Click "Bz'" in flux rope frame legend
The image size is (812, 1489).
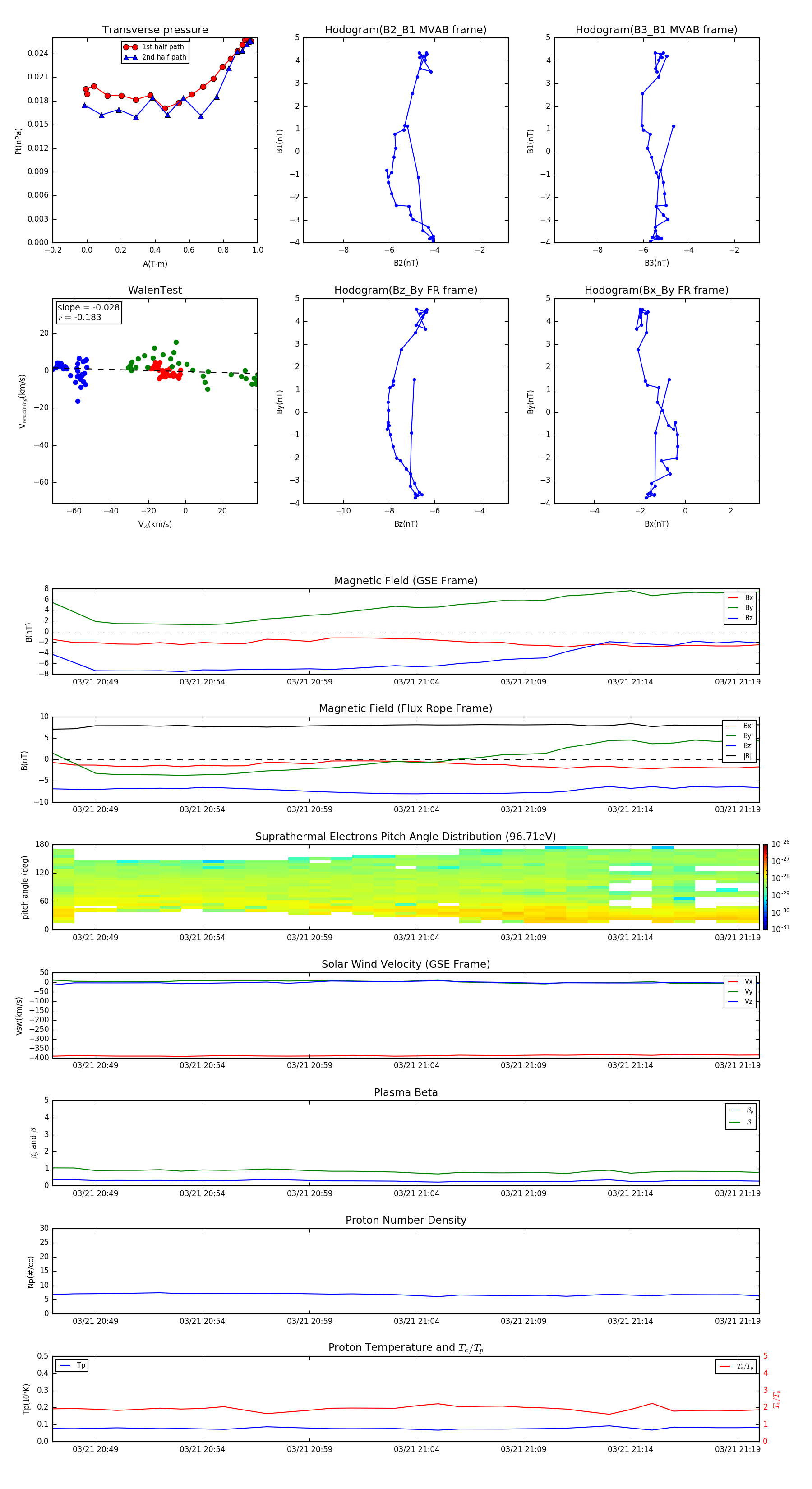click(x=748, y=746)
